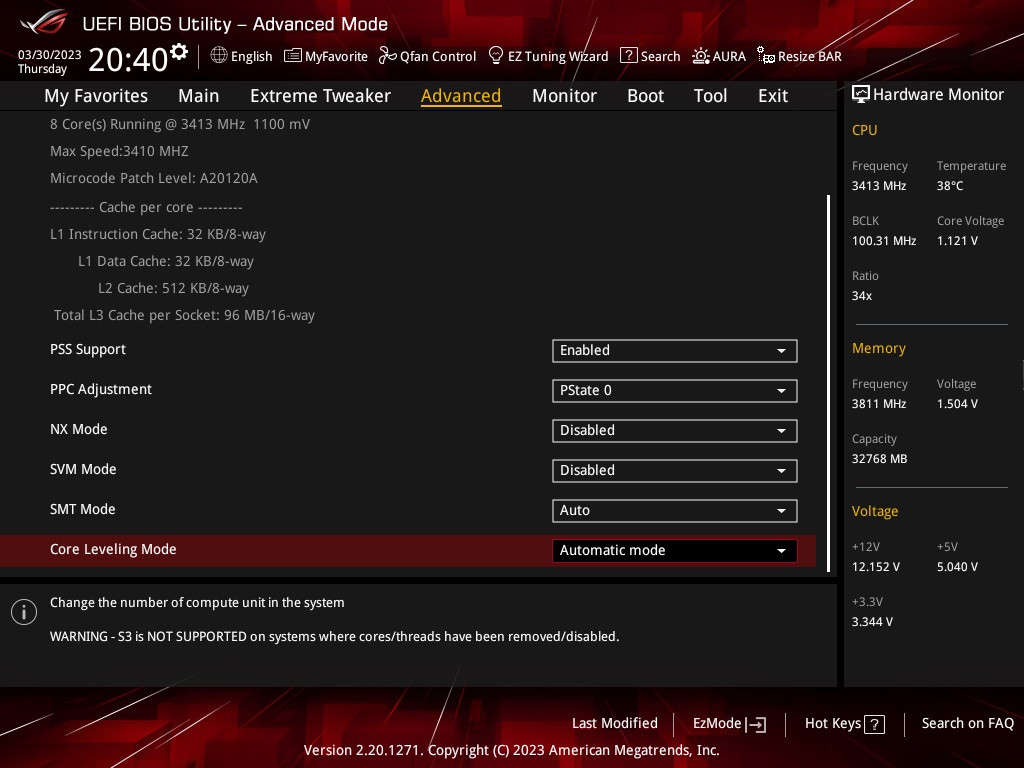Click the EzMode exit arrow icon
1024x768 pixels.
756,724
